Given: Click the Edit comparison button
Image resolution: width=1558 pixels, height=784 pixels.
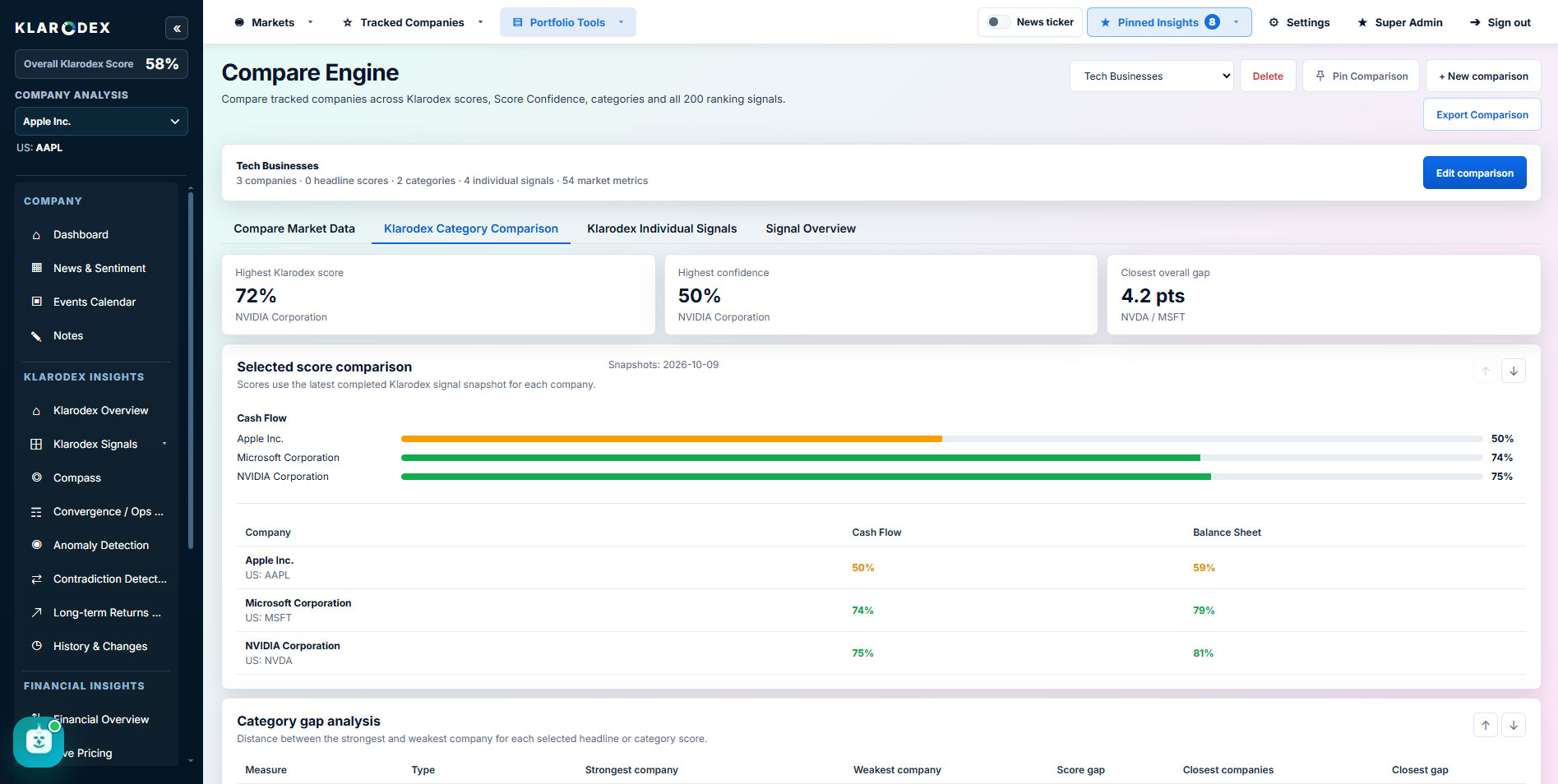Looking at the screenshot, I should pyautogui.click(x=1475, y=173).
